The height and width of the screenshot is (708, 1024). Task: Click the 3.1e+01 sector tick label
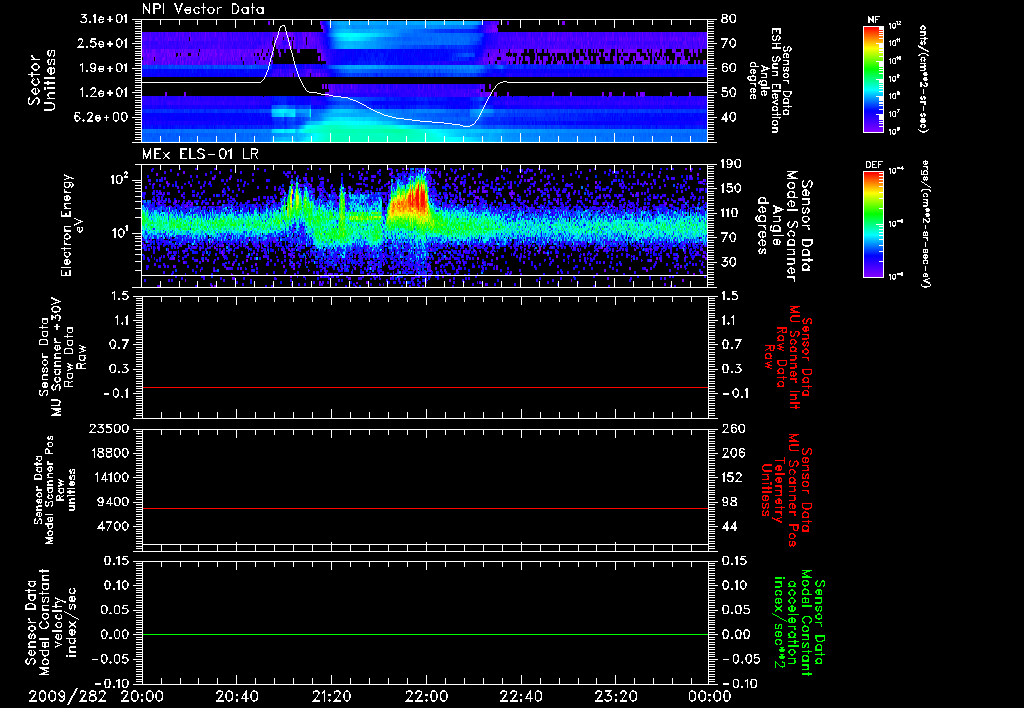(104, 19)
